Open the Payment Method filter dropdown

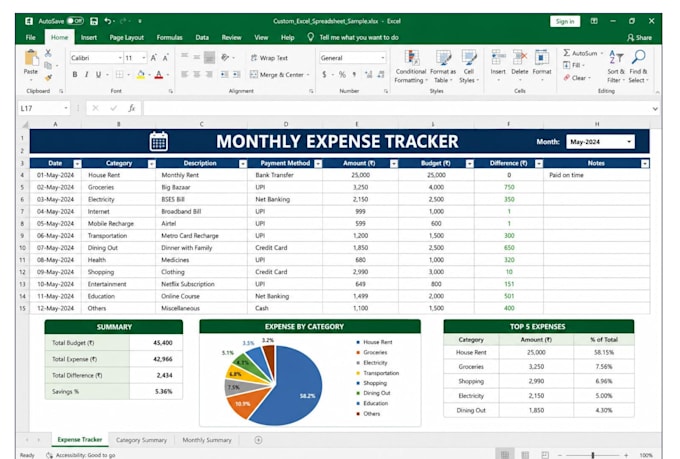pyautogui.click(x=318, y=164)
